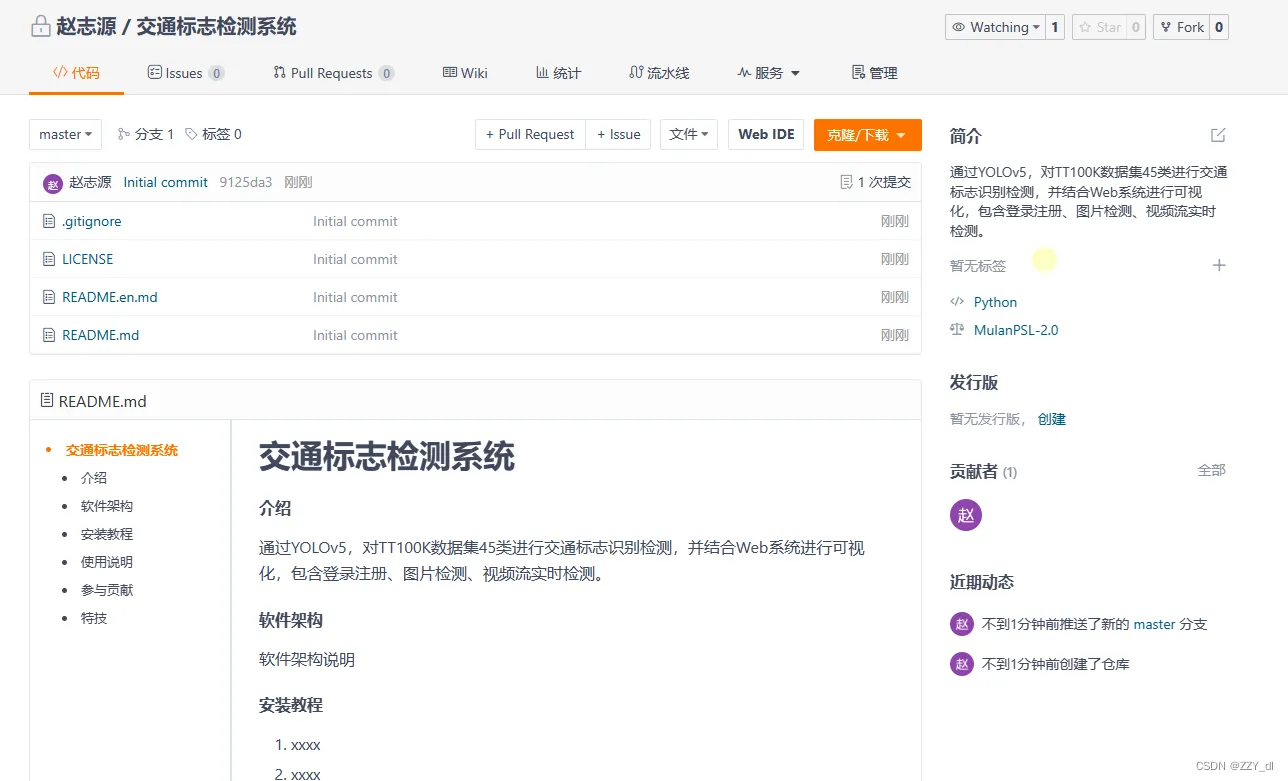This screenshot has height=781, width=1288.
Task: Create a release via 创建 link
Action: pyautogui.click(x=1052, y=419)
